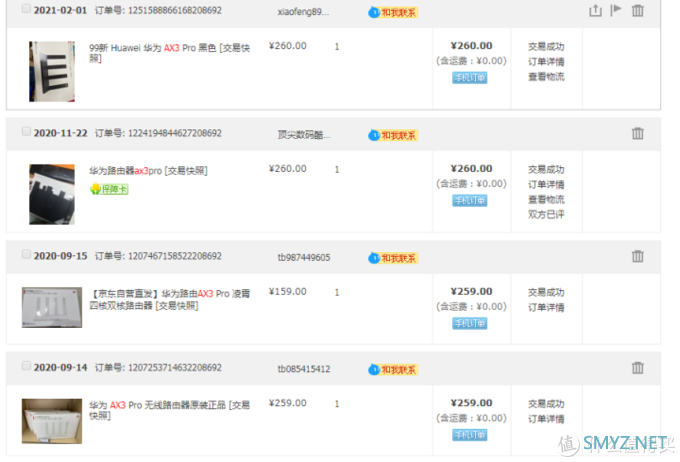Image resolution: width=680 pixels, height=462 pixels.
Task: Open 订单详情 for the 2020-11-22 order
Action: point(546,184)
